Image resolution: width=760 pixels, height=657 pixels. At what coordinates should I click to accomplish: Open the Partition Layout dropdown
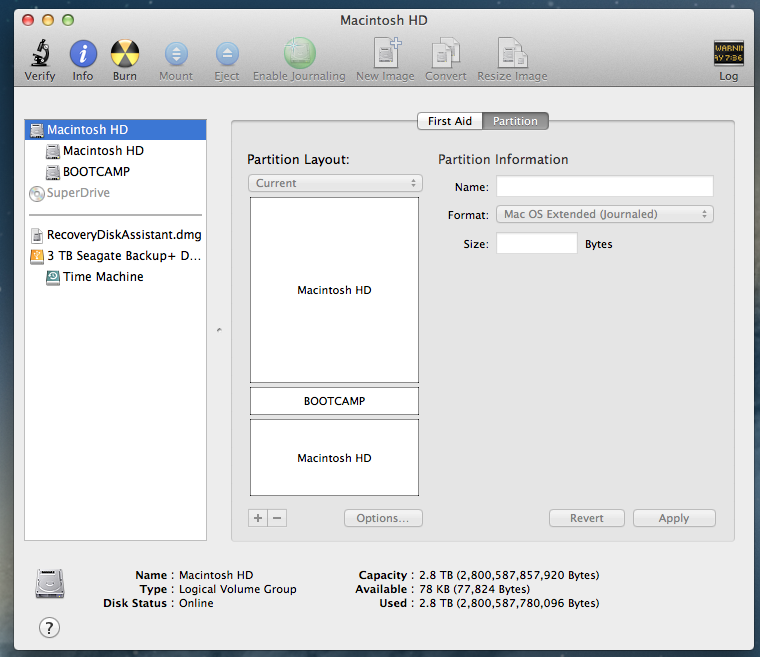click(335, 183)
